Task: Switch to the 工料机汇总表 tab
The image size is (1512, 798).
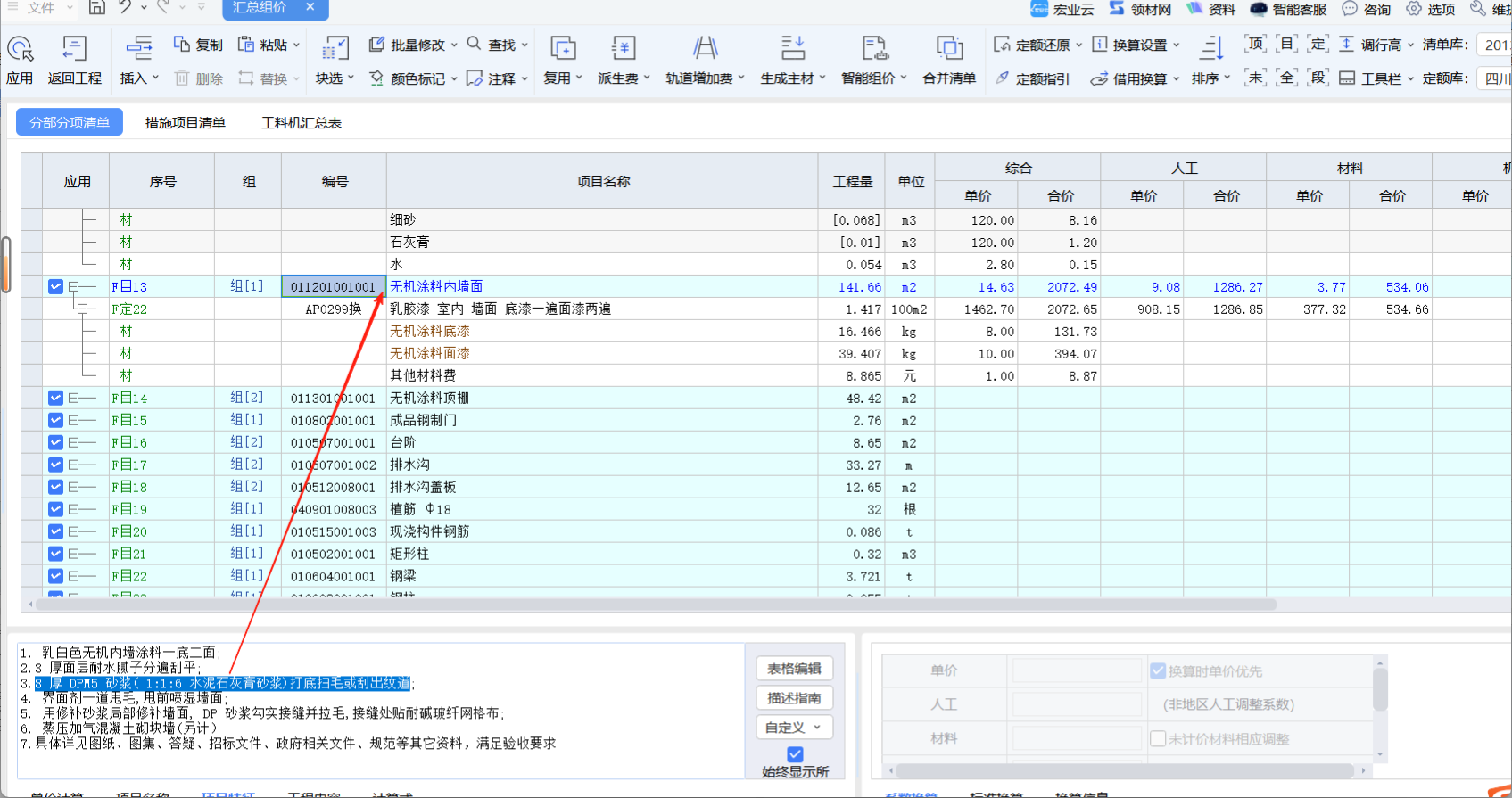Action: coord(302,122)
